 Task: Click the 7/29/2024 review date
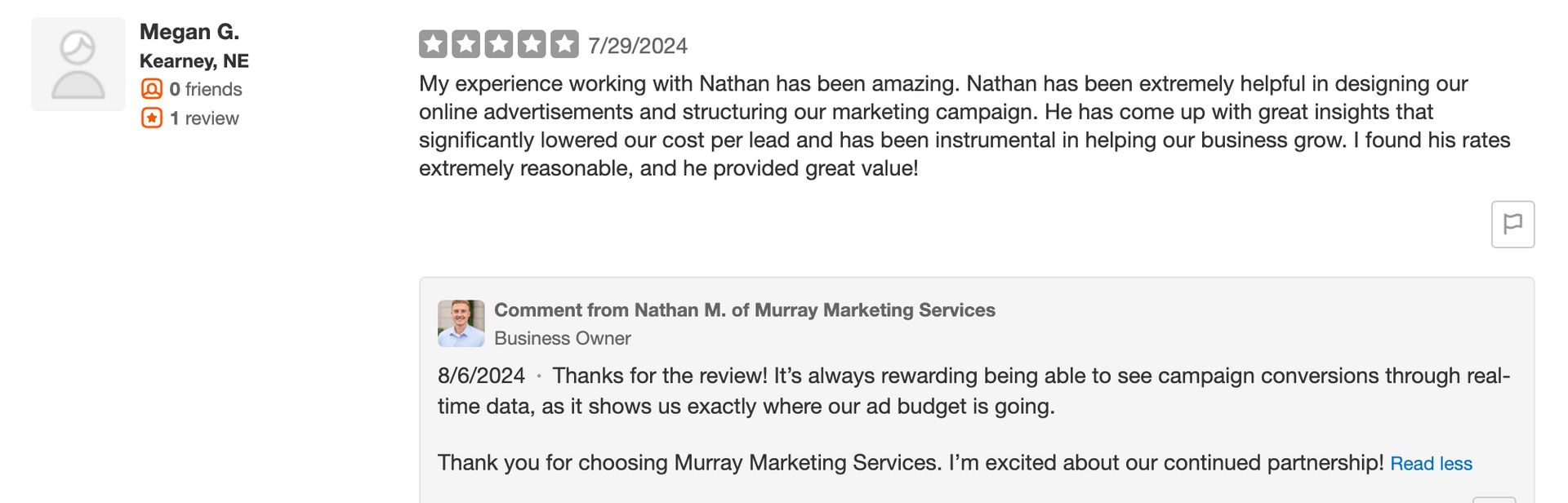(638, 46)
